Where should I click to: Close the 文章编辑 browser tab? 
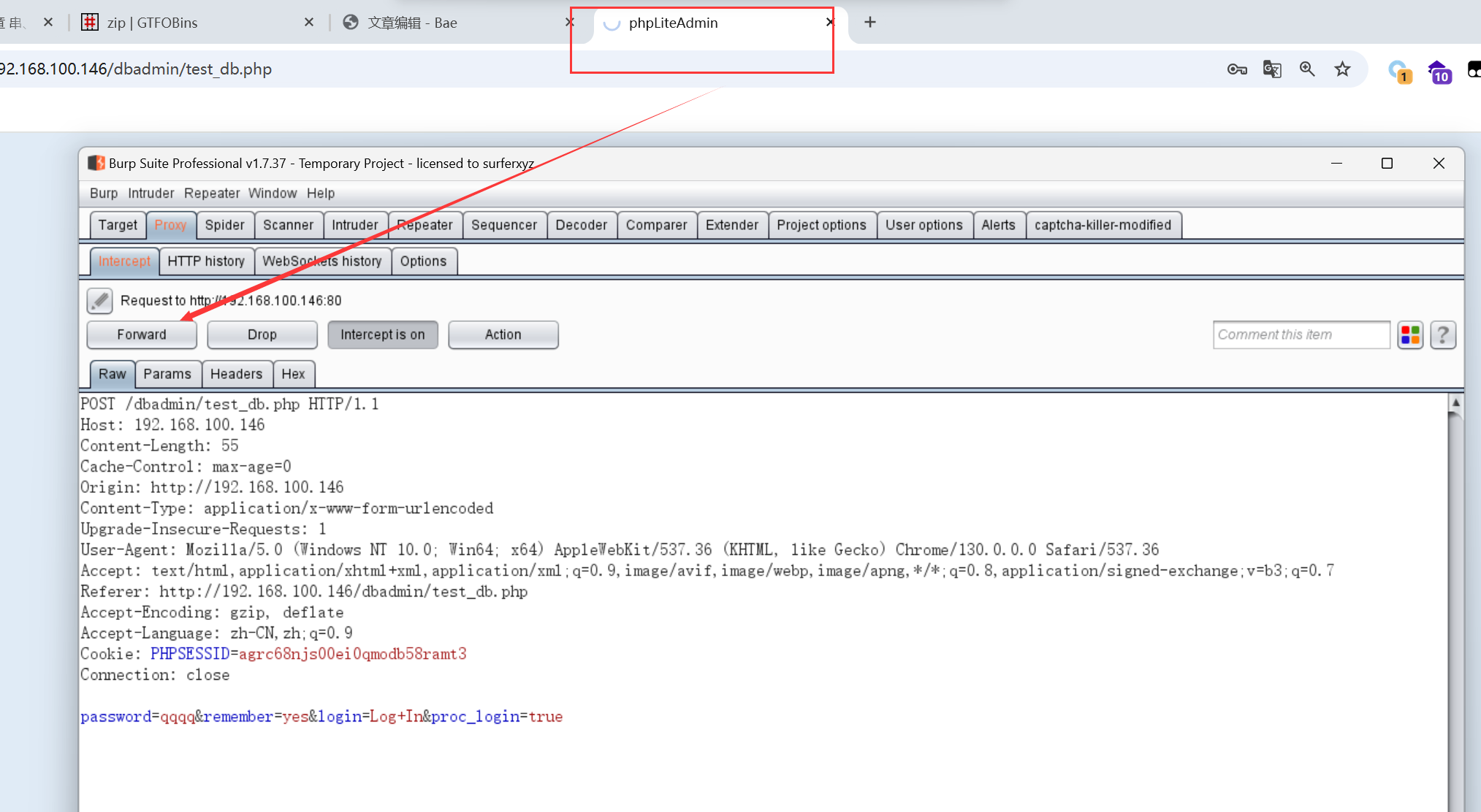569,22
